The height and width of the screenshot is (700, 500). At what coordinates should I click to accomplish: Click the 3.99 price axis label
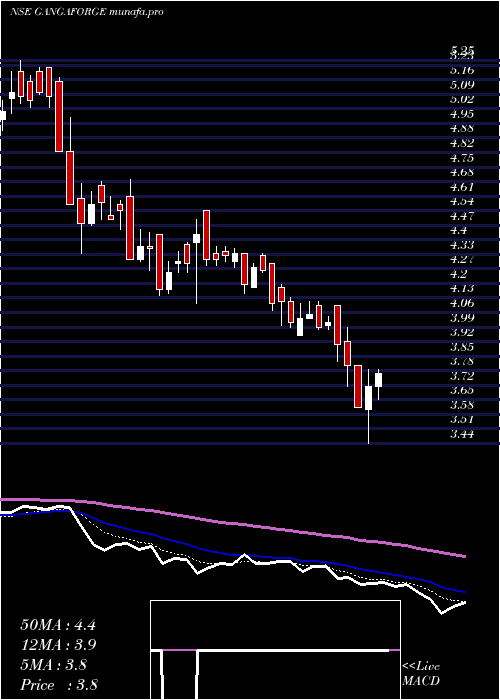[462, 318]
